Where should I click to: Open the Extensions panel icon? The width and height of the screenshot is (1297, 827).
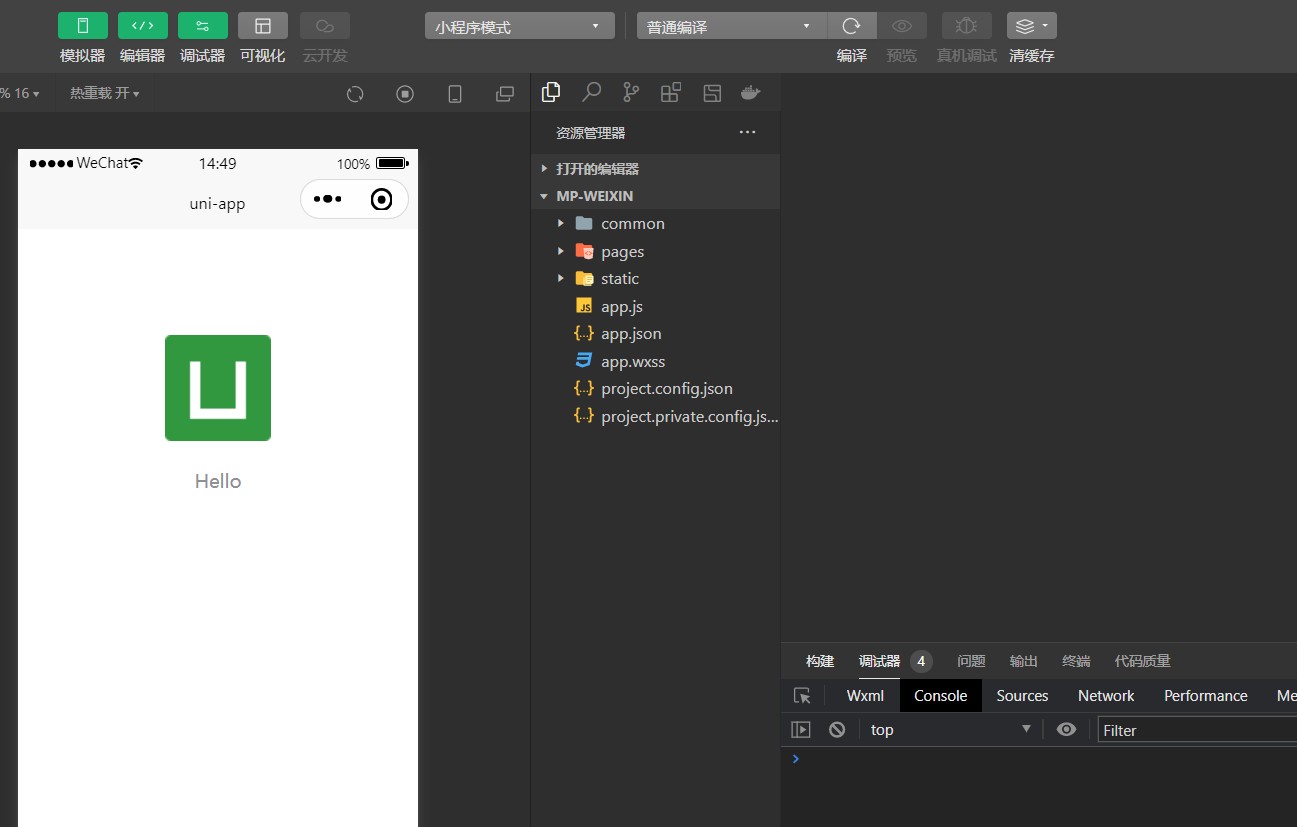[671, 93]
